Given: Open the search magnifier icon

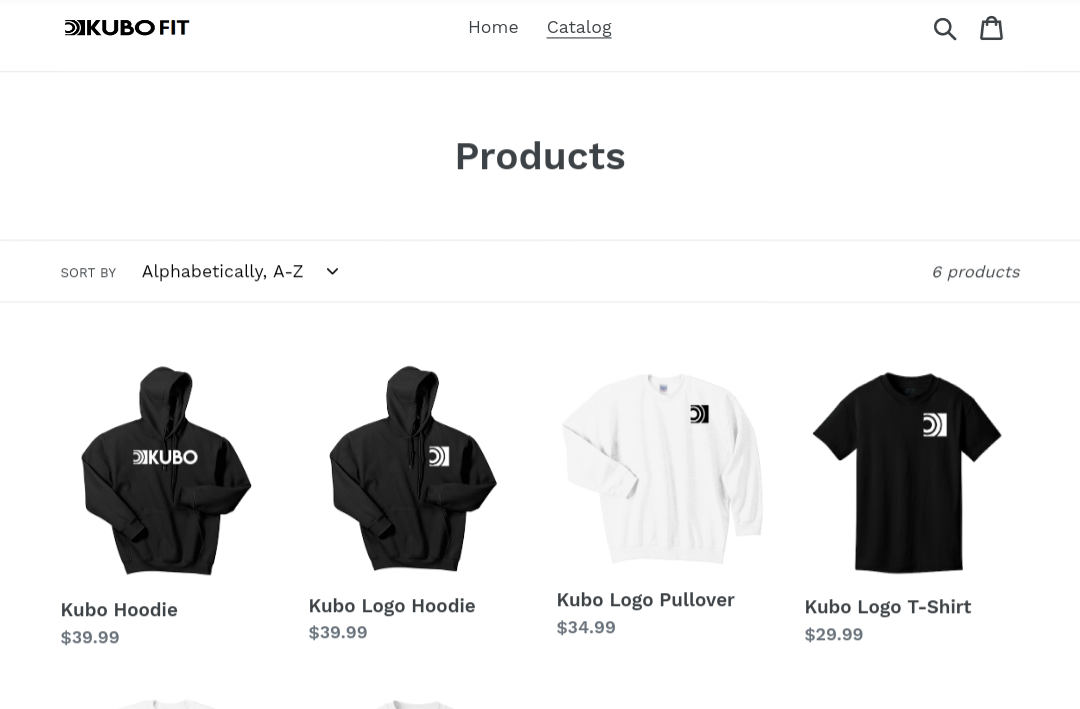Looking at the screenshot, I should click(x=944, y=28).
